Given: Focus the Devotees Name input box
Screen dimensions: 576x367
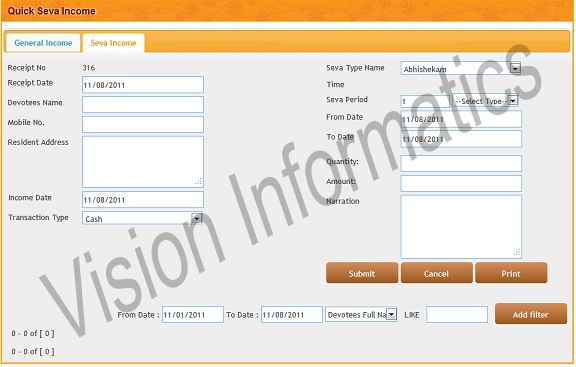Looking at the screenshot, I should coord(143,105).
